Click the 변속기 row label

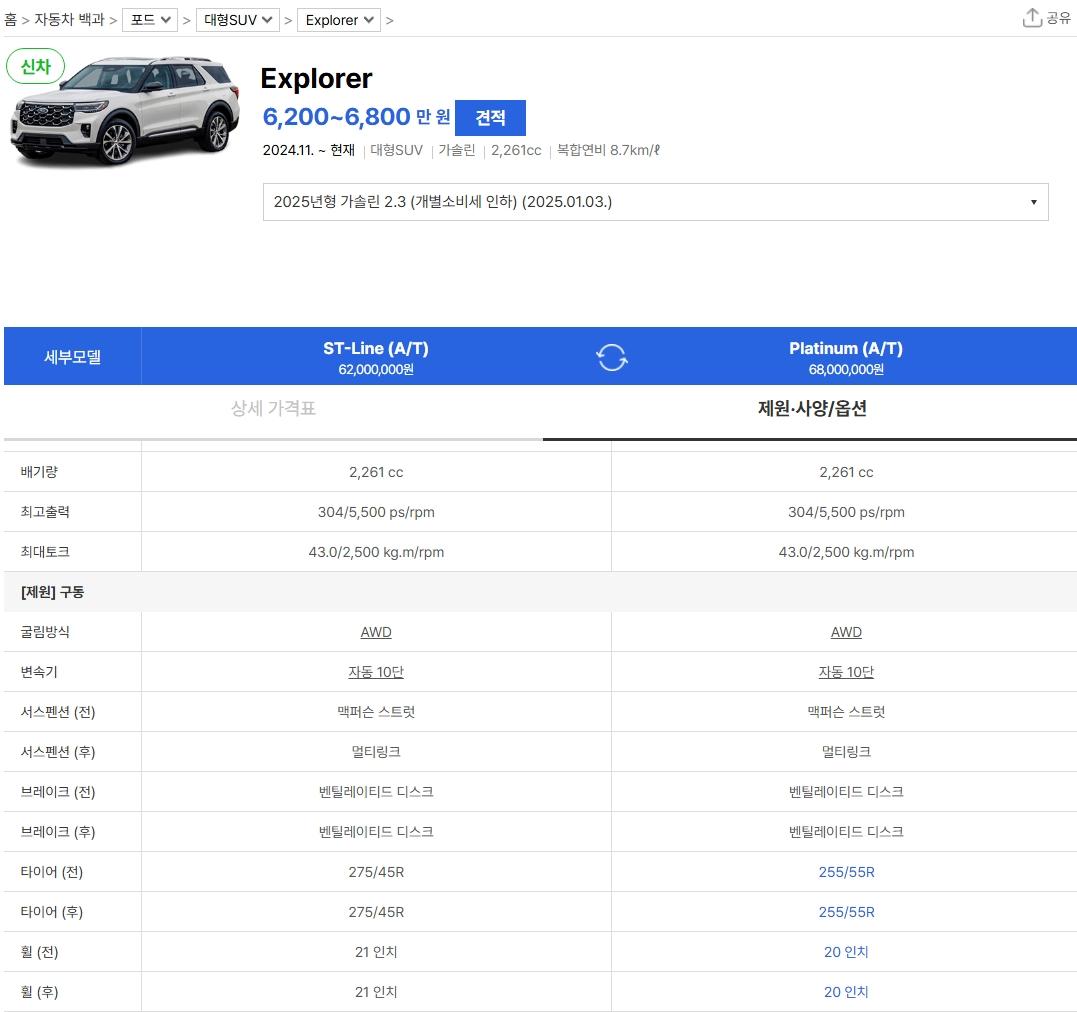(x=39, y=672)
